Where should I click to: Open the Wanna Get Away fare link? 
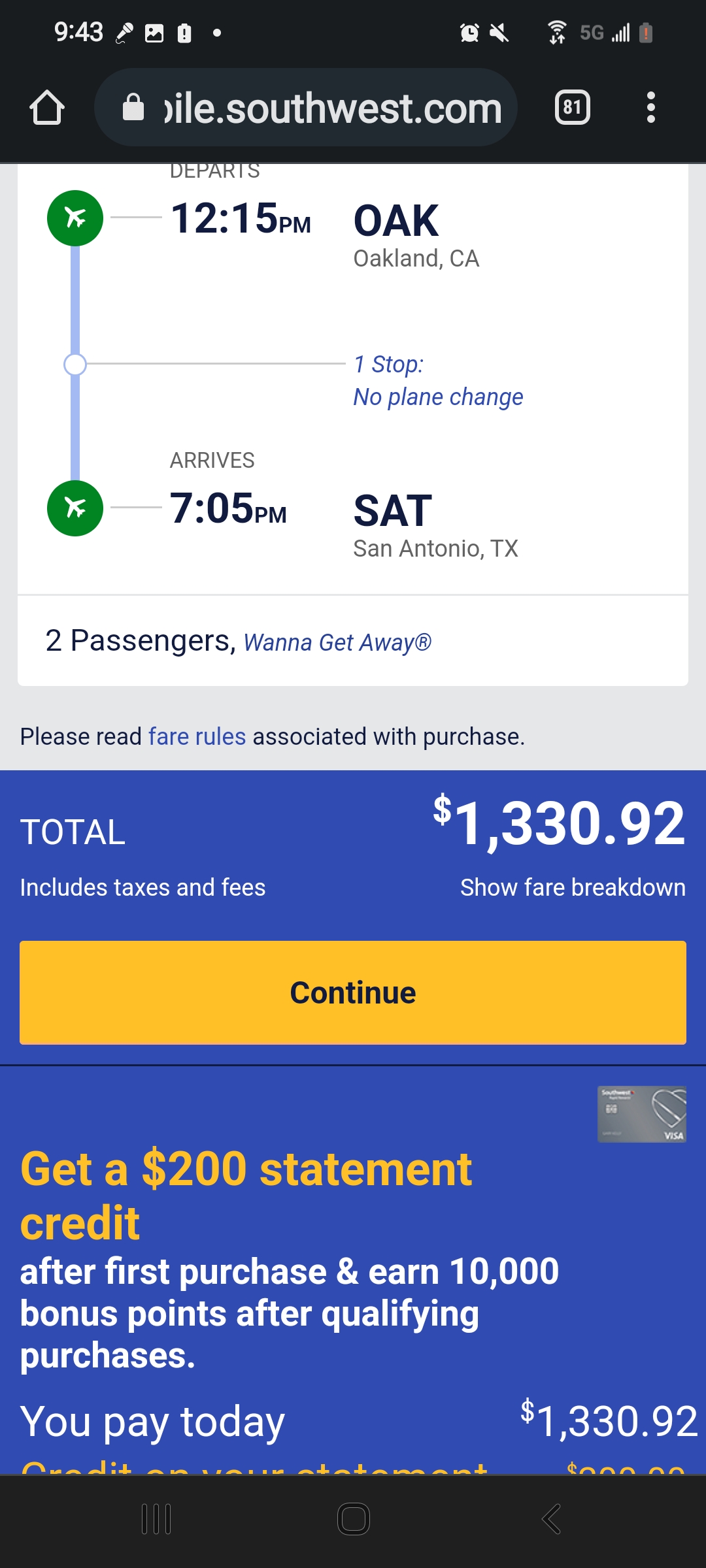[x=337, y=643]
